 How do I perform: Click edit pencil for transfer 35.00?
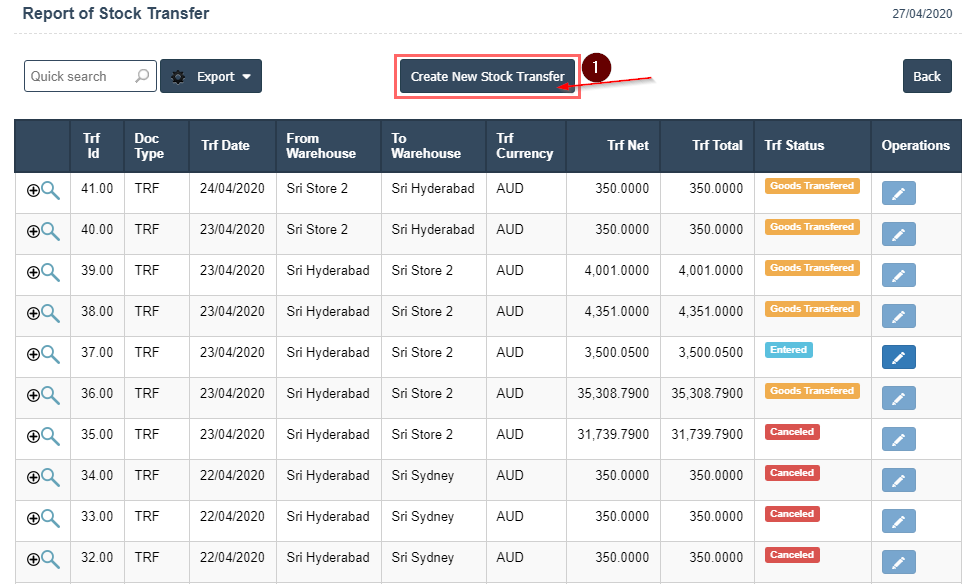(x=898, y=440)
